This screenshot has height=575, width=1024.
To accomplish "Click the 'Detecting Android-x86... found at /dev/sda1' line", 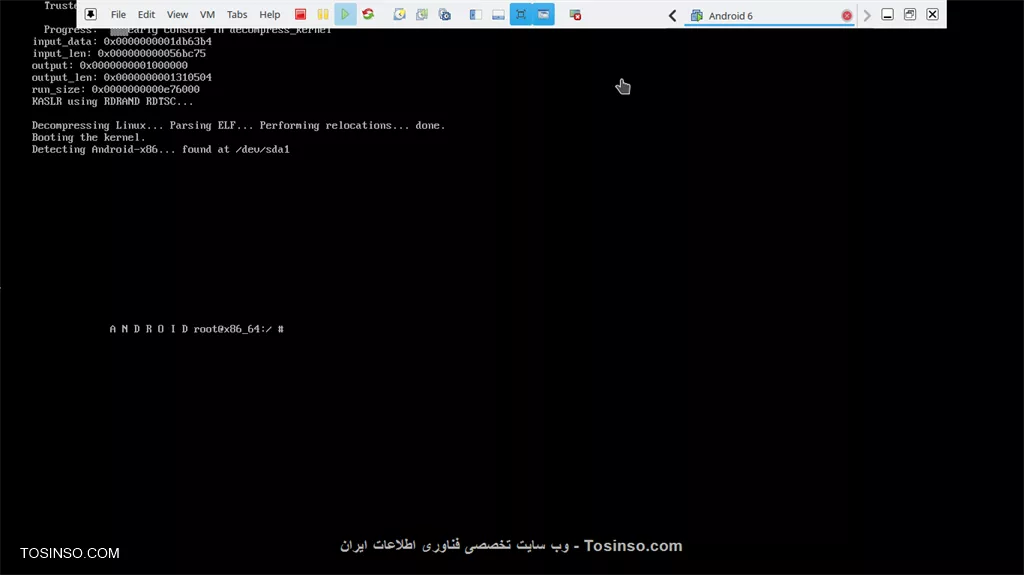I will click(161, 150).
